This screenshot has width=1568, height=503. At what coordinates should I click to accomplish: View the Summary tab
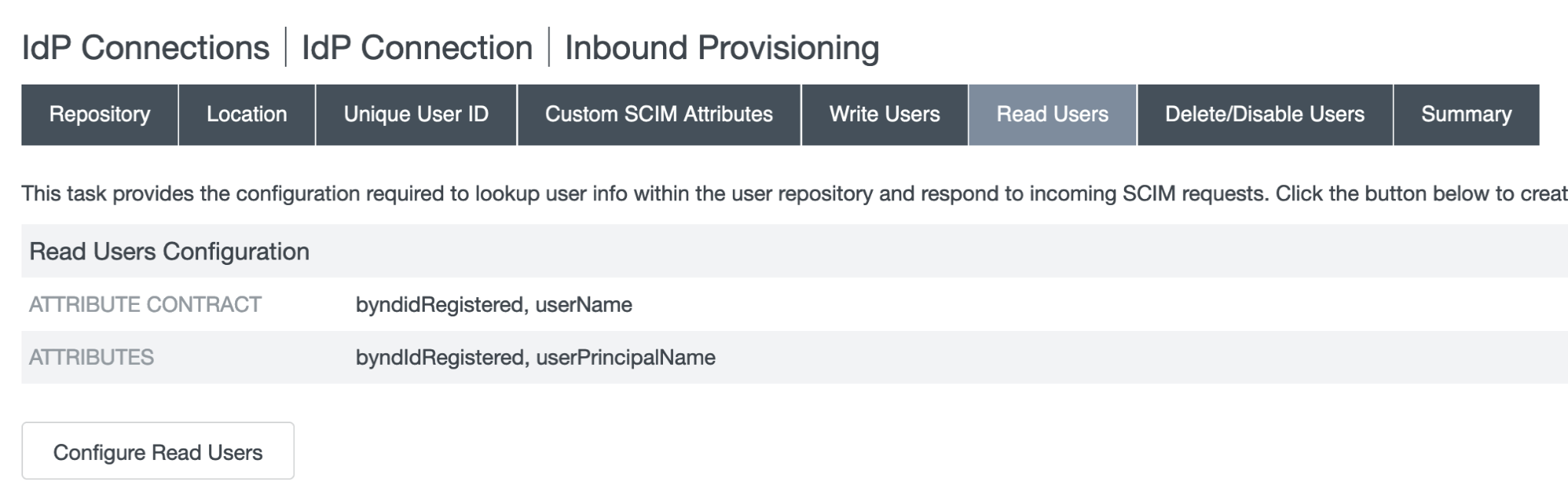click(x=1466, y=114)
